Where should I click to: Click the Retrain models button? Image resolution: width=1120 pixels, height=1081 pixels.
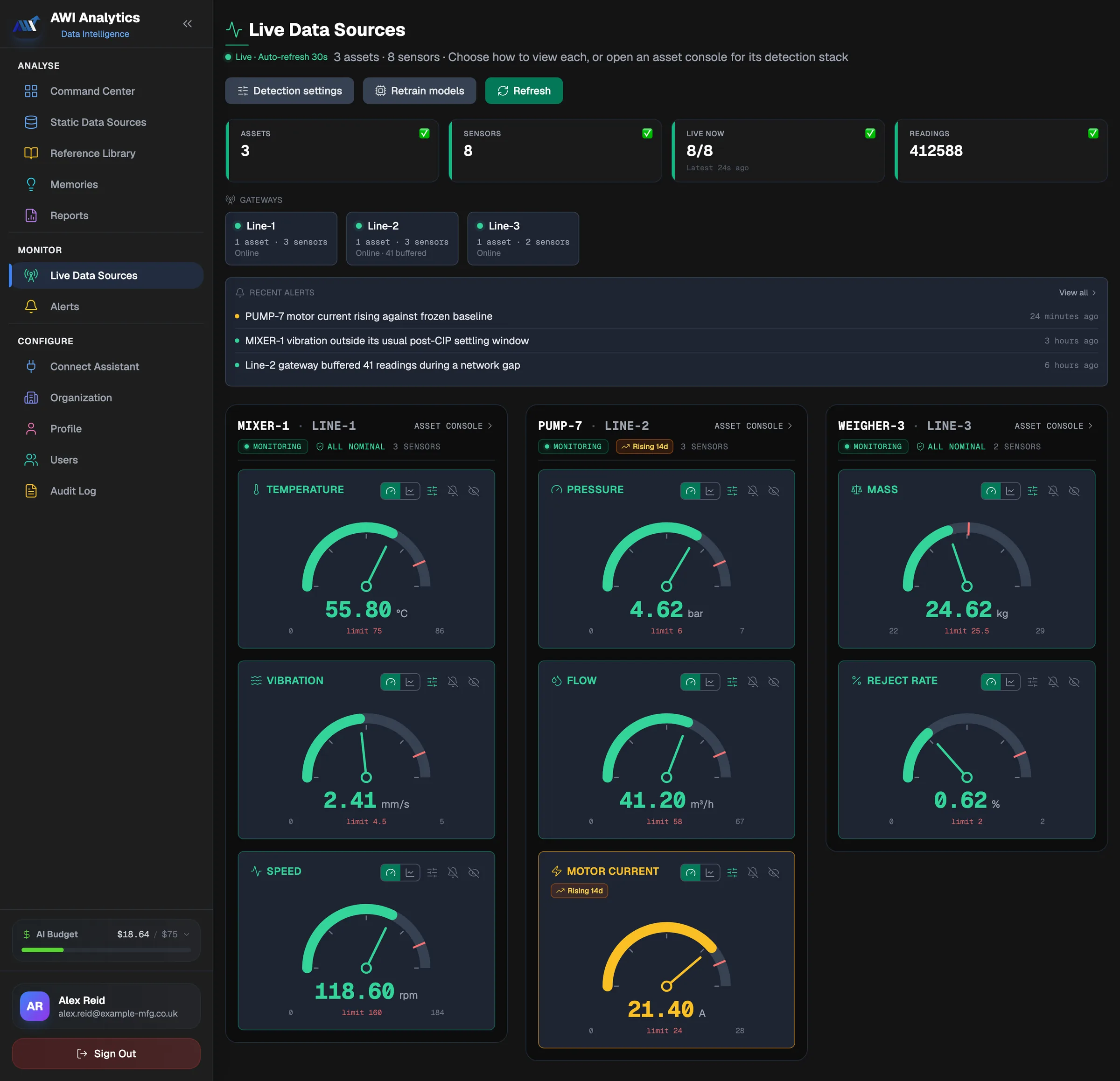pos(420,91)
